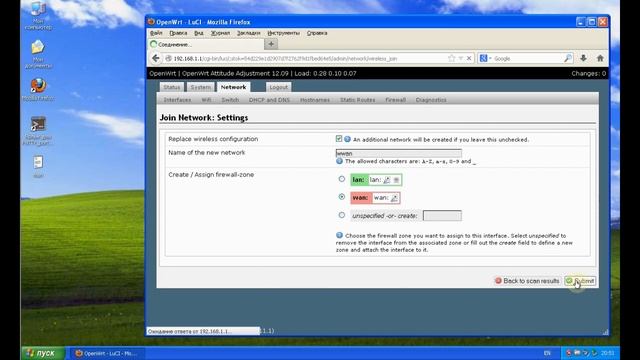Click the site identity icon in address bar
The width and height of the screenshot is (640, 360).
[168, 58]
